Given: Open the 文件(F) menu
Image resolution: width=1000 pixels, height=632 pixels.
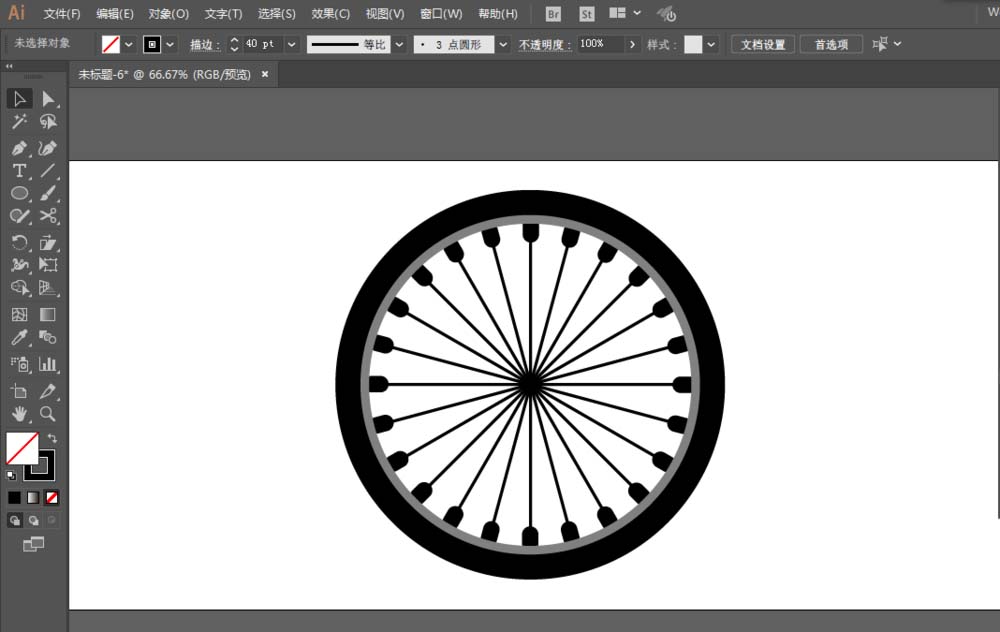Looking at the screenshot, I should tap(62, 14).
